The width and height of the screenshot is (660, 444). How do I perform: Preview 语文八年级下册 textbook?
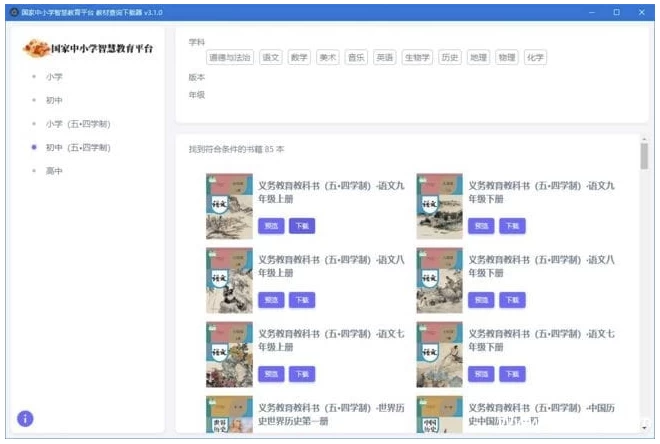[x=481, y=300]
